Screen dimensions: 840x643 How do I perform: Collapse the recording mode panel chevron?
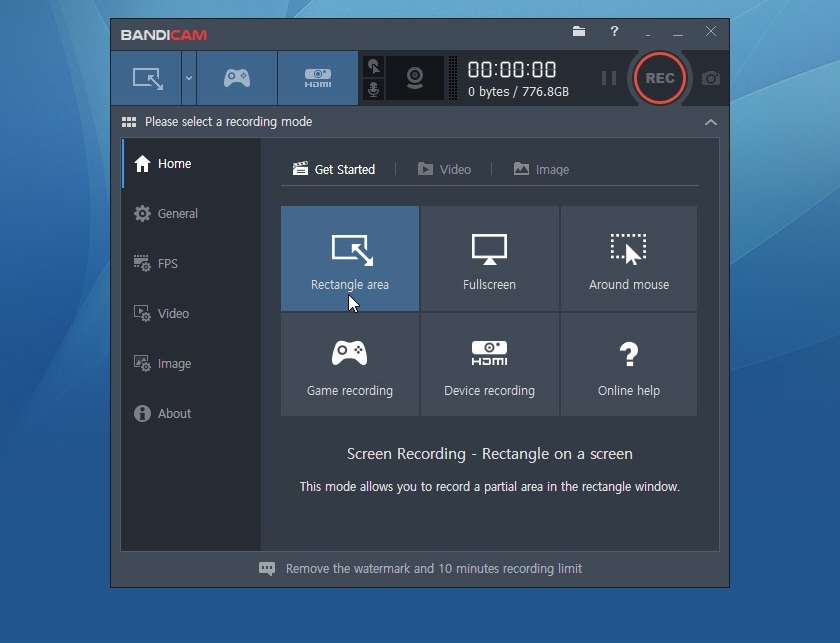pyautogui.click(x=710, y=122)
